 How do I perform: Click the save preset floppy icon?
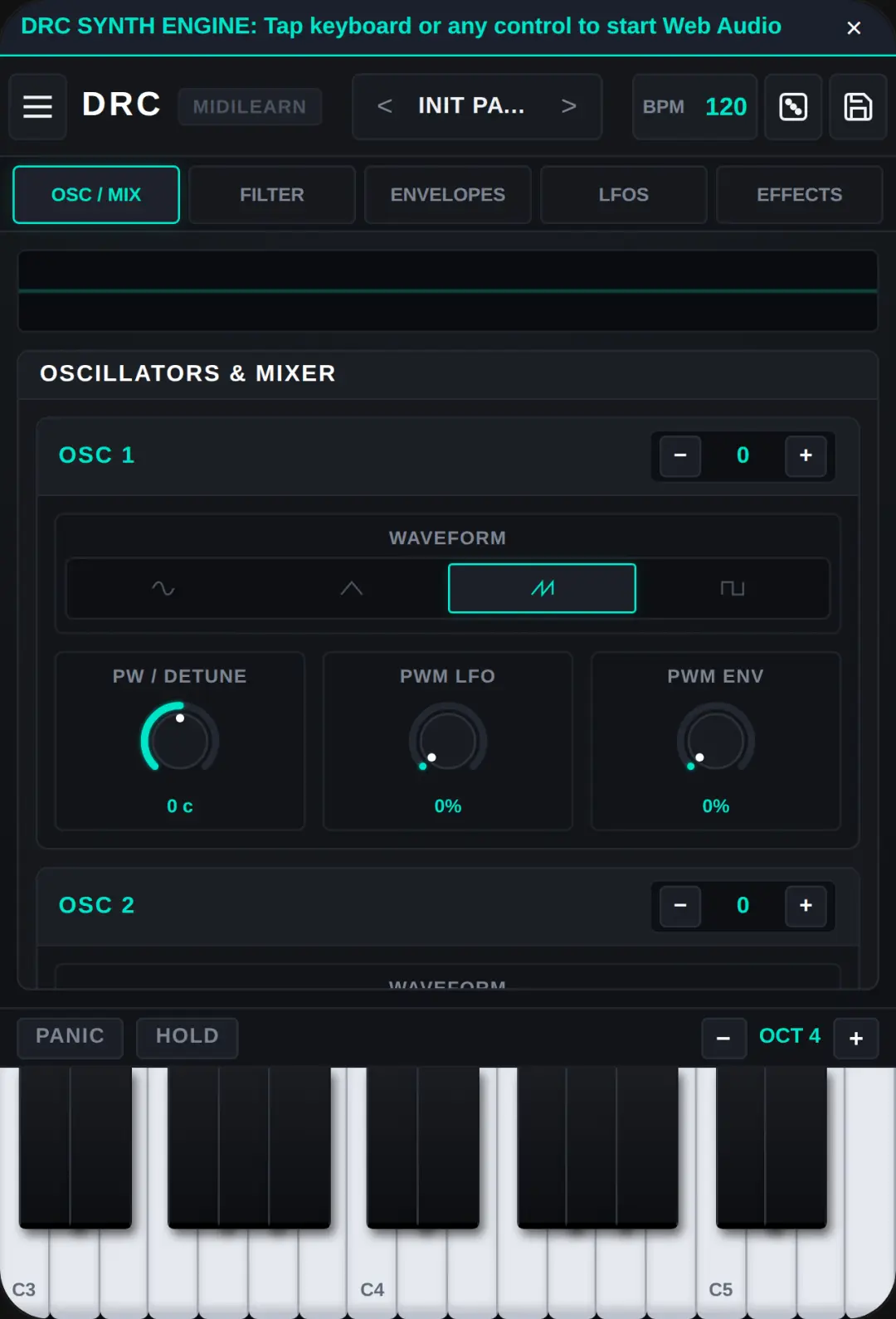click(858, 106)
